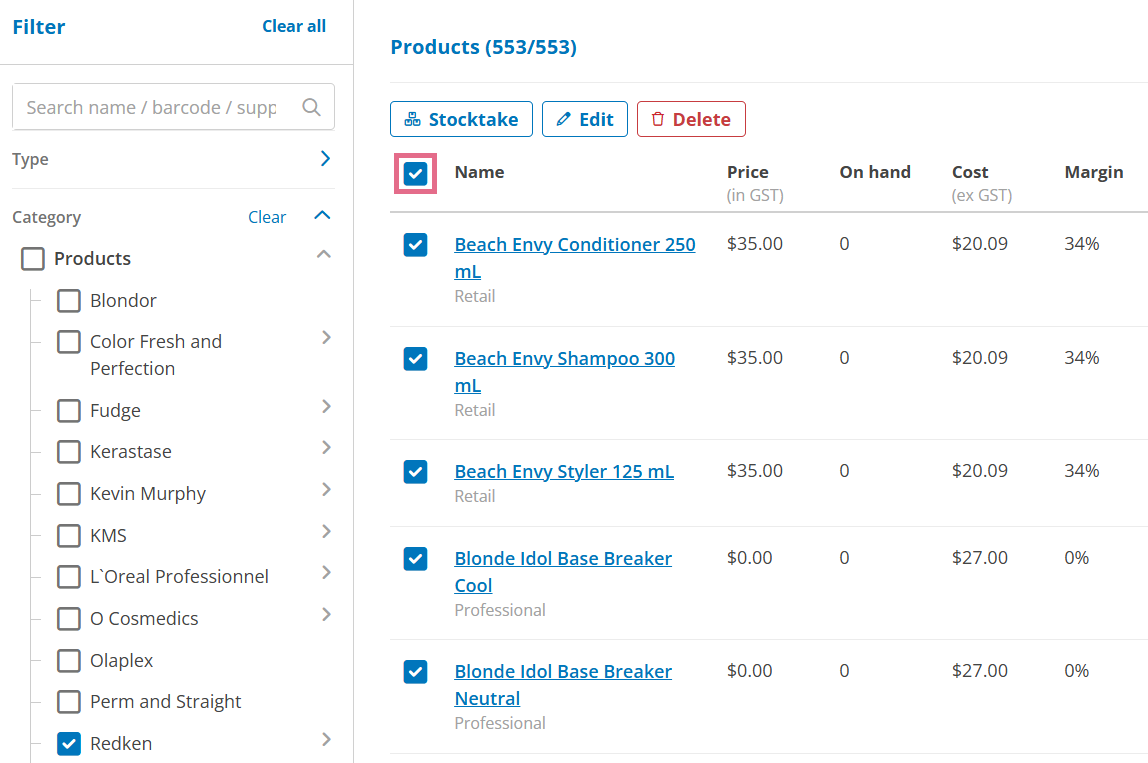The image size is (1148, 763).
Task: Click the Price column header
Action: [x=748, y=172]
